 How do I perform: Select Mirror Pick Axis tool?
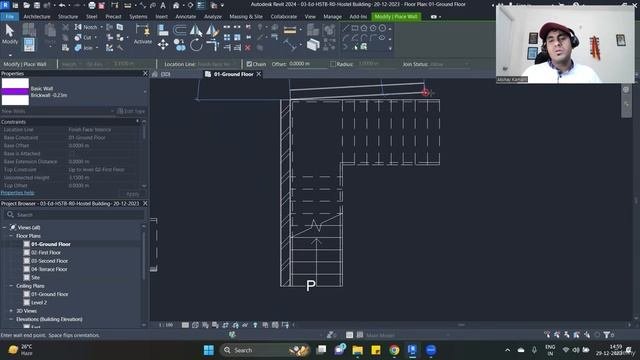click(x=196, y=30)
